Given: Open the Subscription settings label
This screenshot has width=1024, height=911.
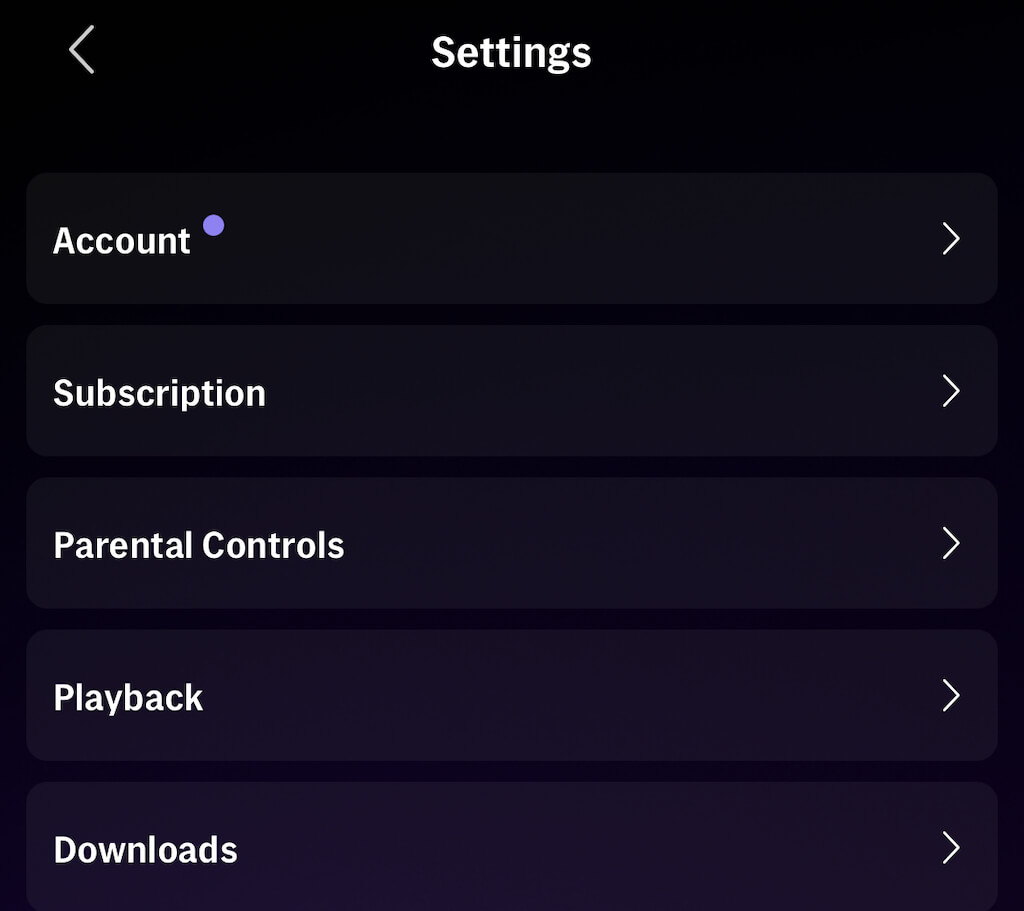Looking at the screenshot, I should pos(159,393).
